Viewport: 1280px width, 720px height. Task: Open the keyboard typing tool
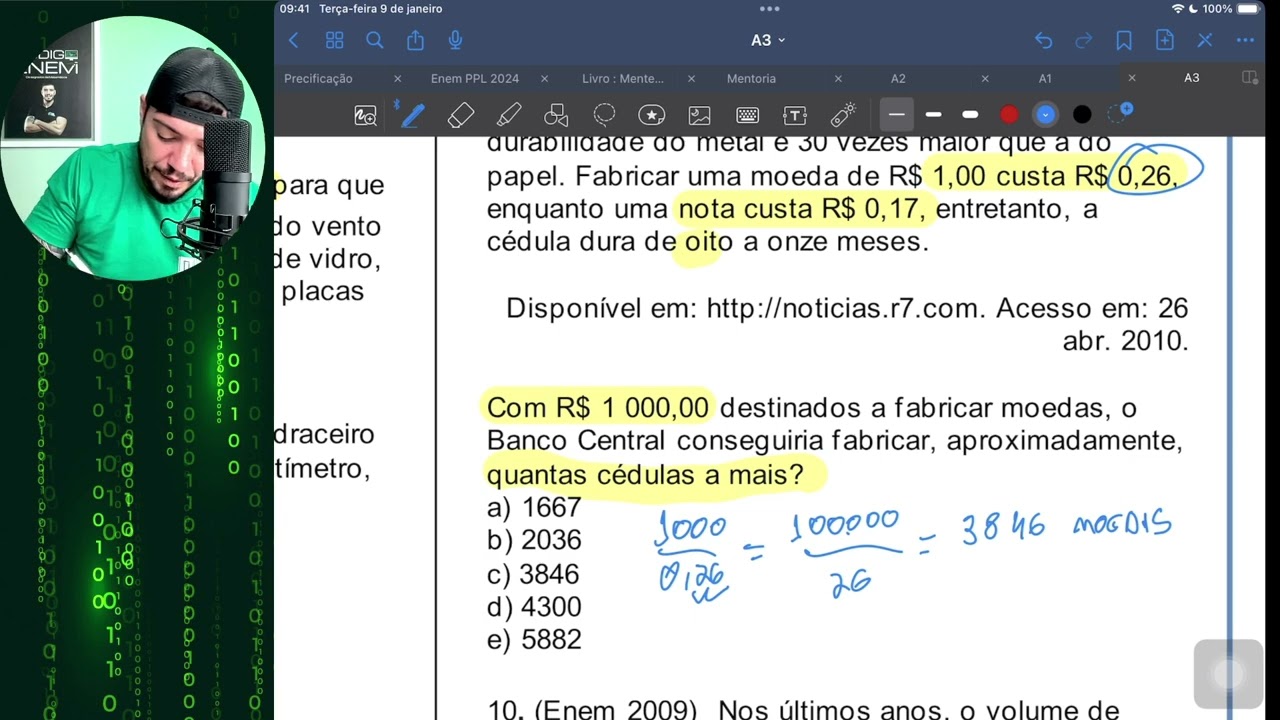(x=747, y=115)
